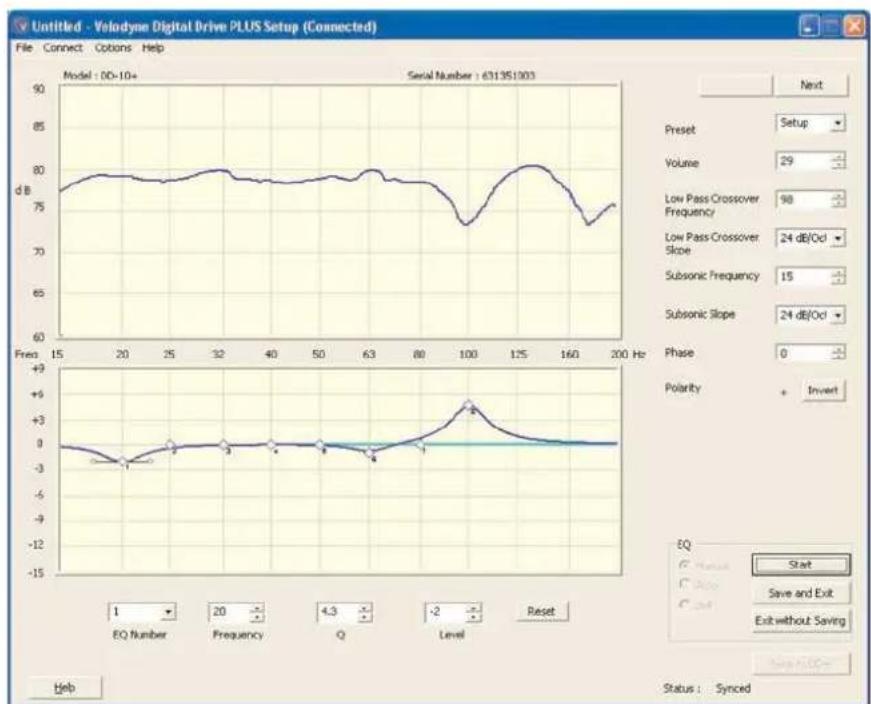Adjust the Phase spinner arrows
The image size is (871, 704).
pos(839,353)
